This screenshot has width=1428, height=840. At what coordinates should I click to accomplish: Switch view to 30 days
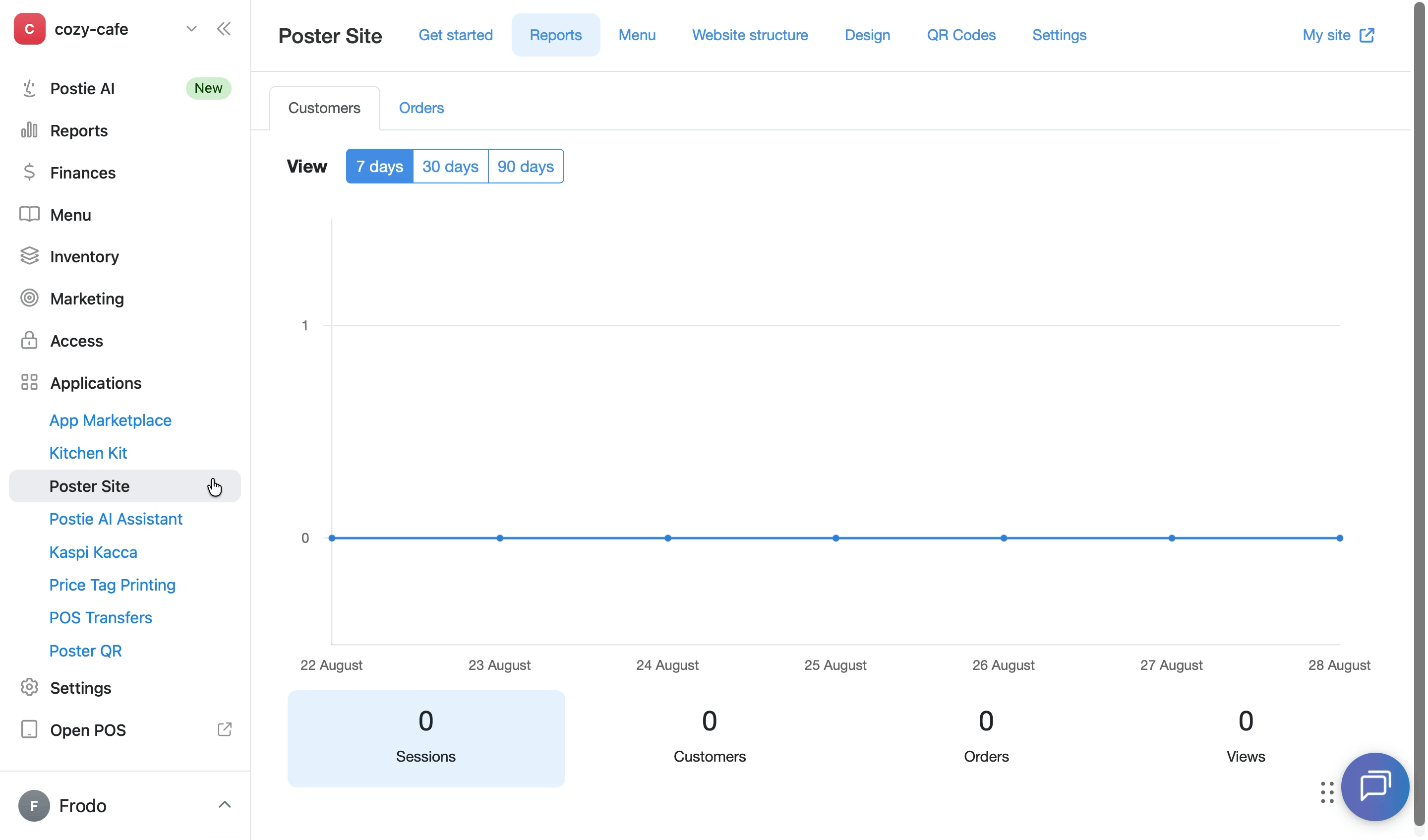pyautogui.click(x=451, y=166)
